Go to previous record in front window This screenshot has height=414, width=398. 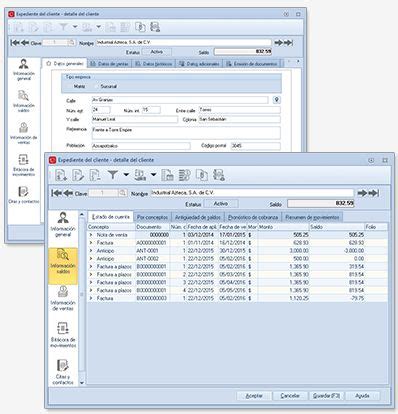68,193
